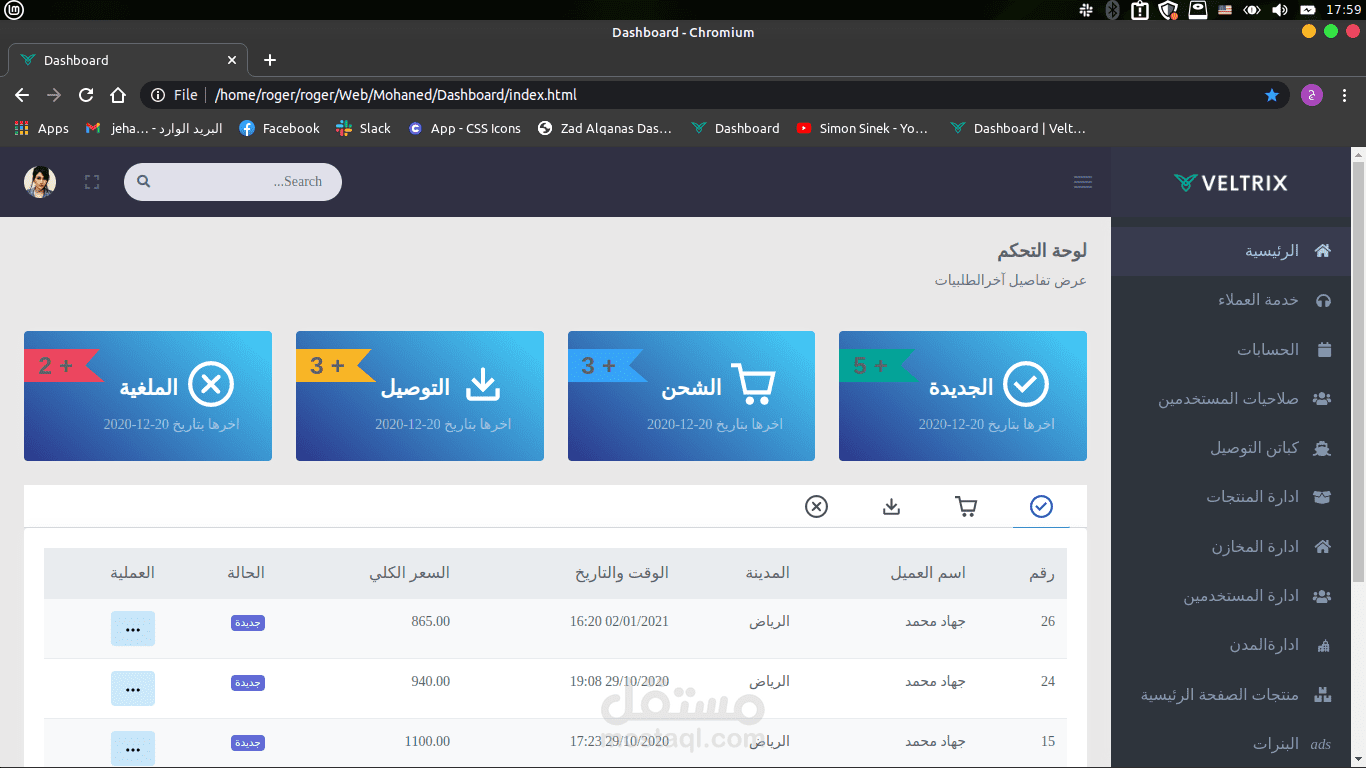The image size is (1366, 768).
Task: Click the ادارة المخازن warehouse icon
Action: click(x=1322, y=547)
